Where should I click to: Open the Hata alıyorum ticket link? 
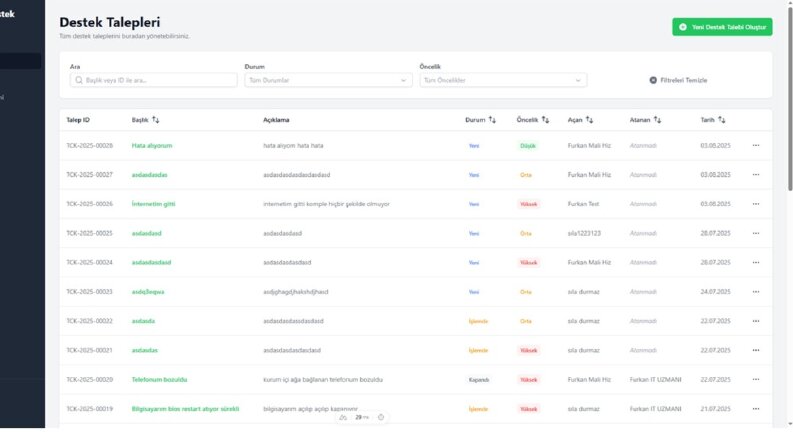coord(152,146)
